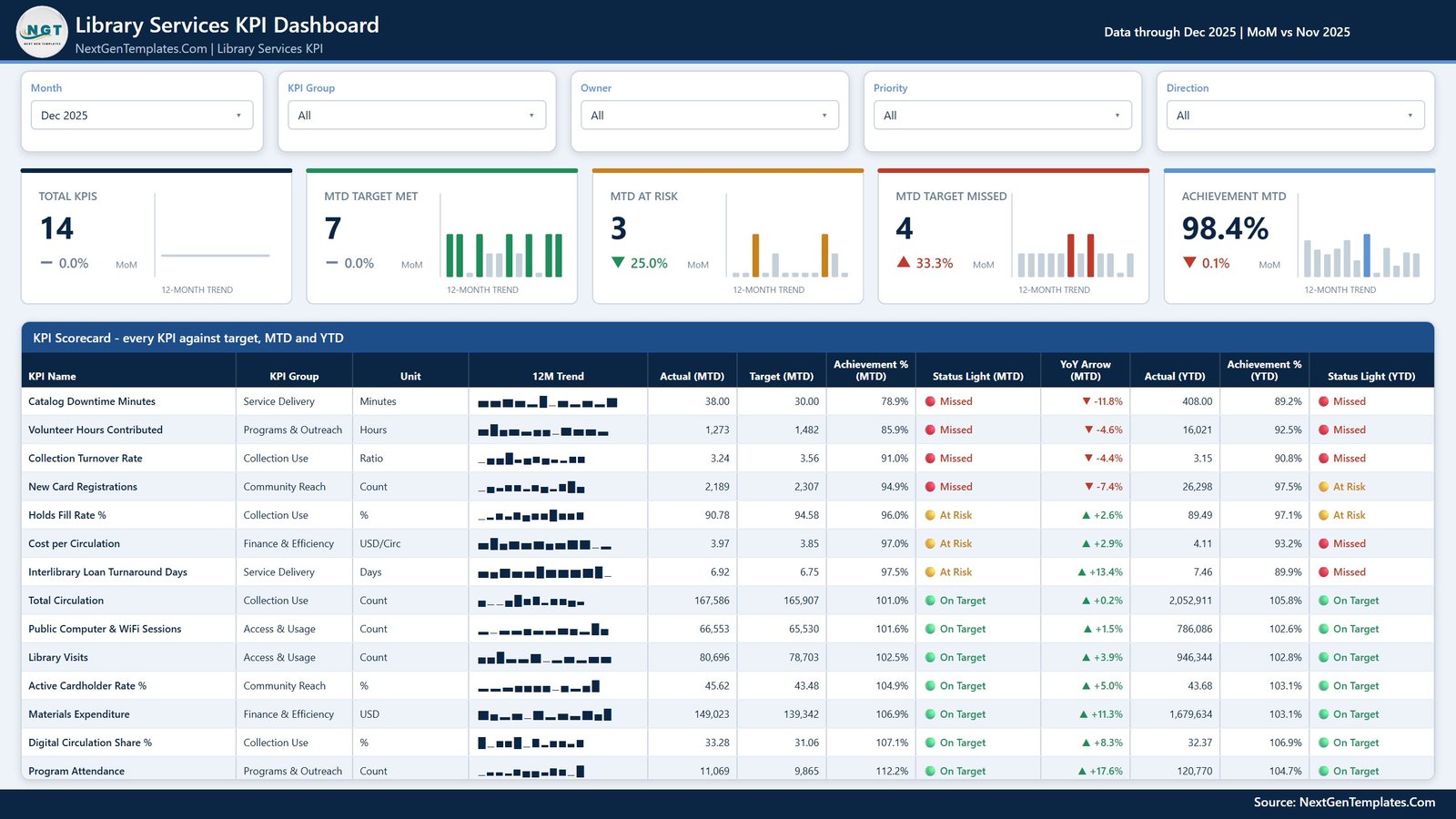Click the Total KPIs count of 14

(56, 228)
